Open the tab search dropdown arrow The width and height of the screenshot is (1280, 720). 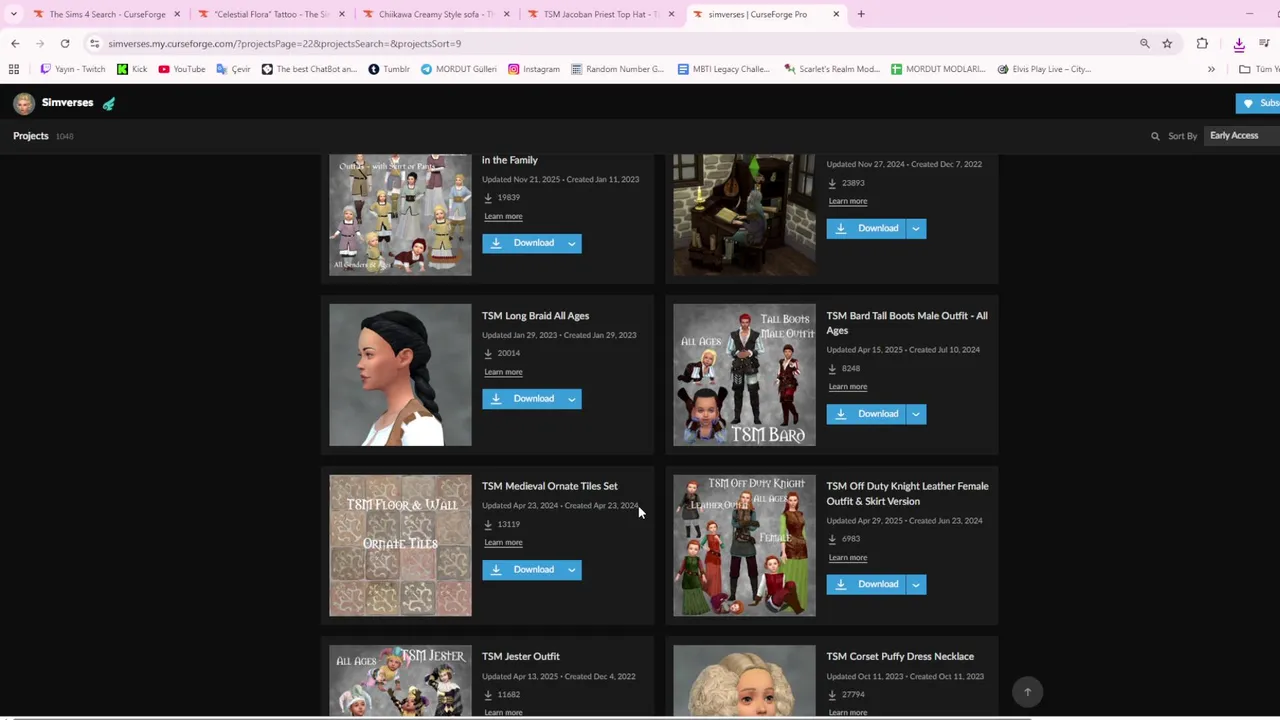[13, 14]
